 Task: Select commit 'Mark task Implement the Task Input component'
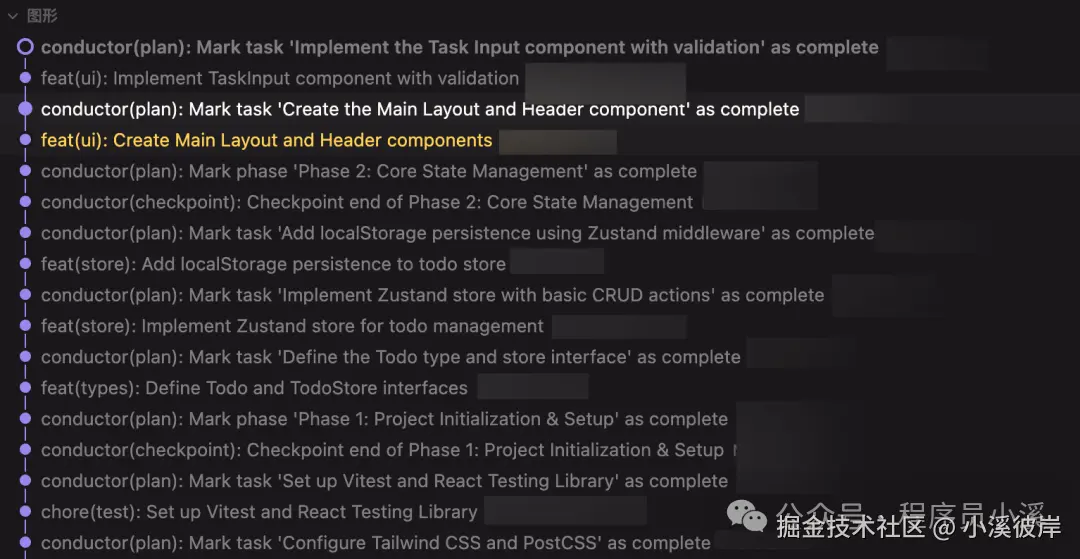tap(459, 47)
